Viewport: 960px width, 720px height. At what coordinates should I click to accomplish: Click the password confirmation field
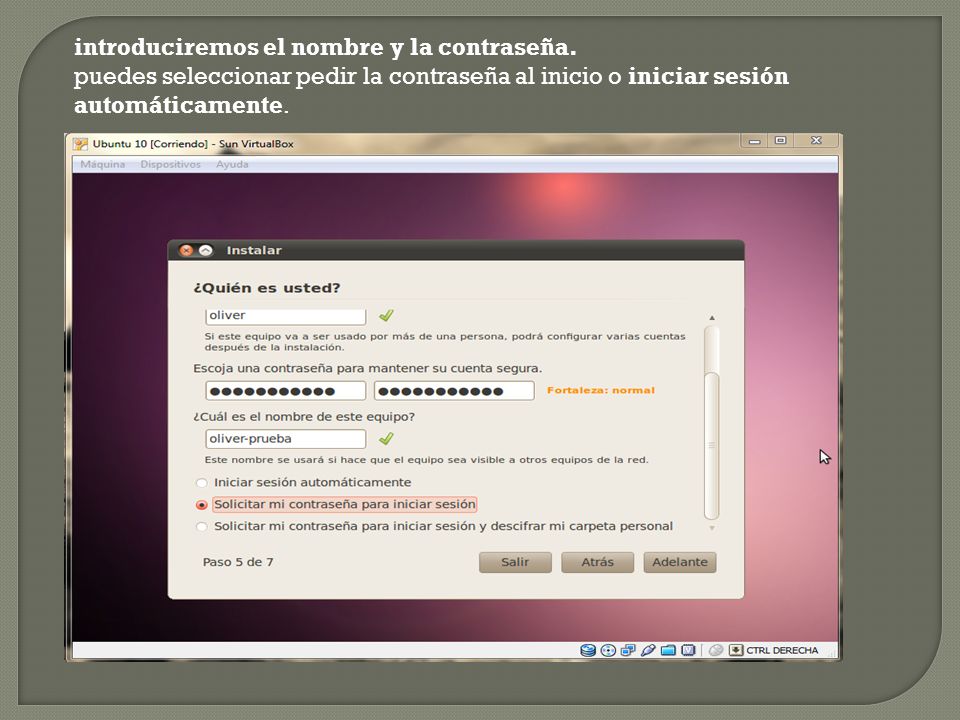454,391
